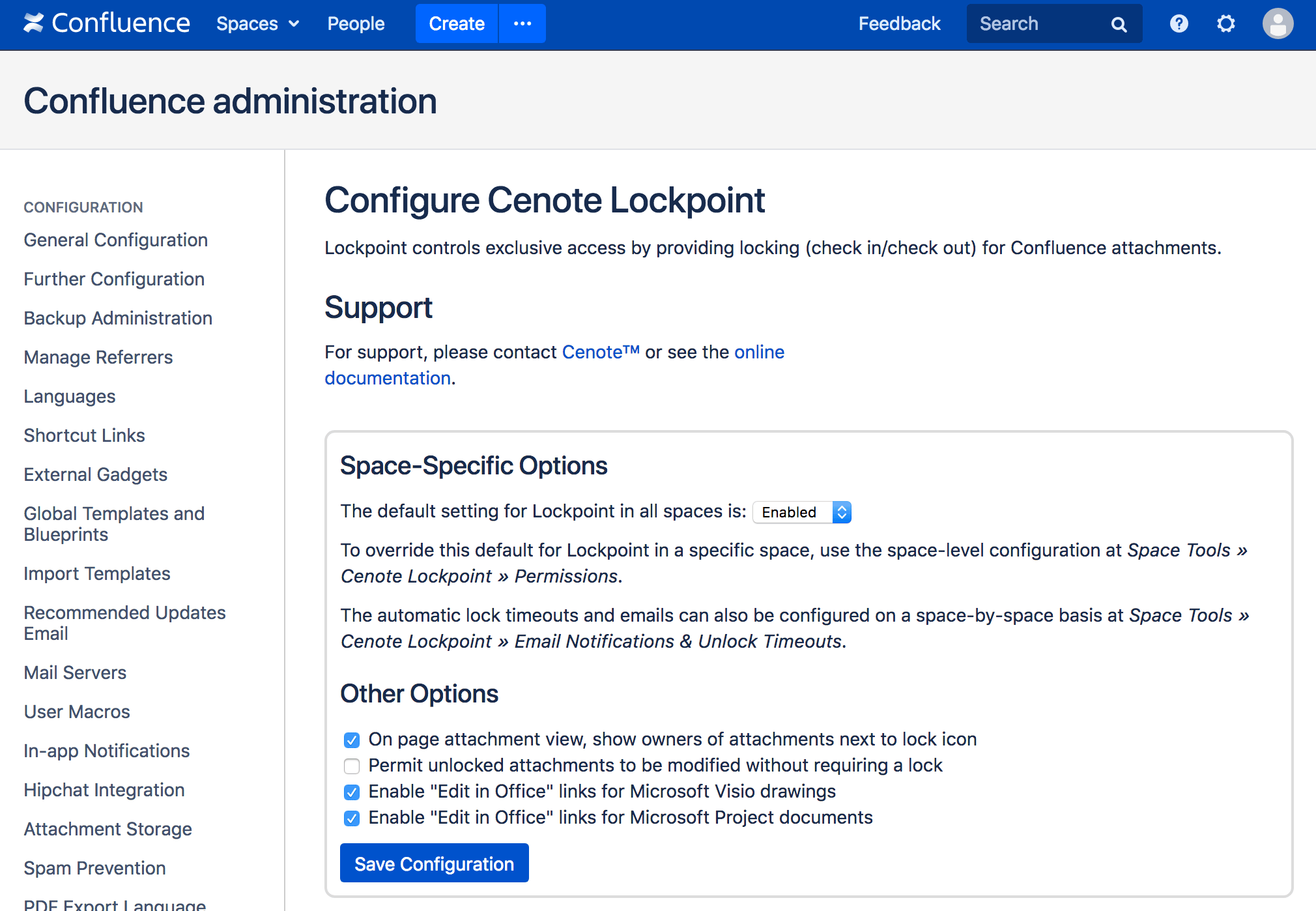The width and height of the screenshot is (1316, 911).
Task: Open Recommended Updates Email settings
Action: coord(124,623)
